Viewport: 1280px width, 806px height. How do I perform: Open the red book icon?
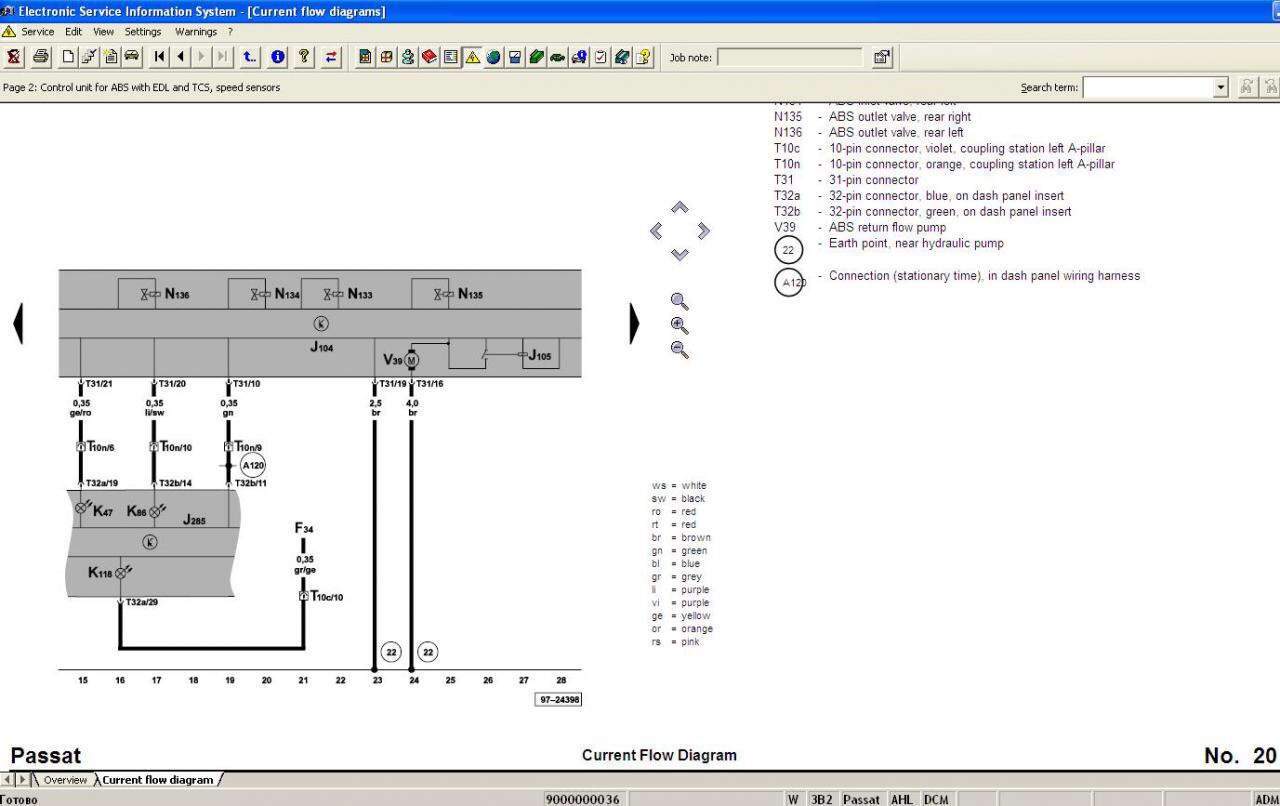[429, 57]
